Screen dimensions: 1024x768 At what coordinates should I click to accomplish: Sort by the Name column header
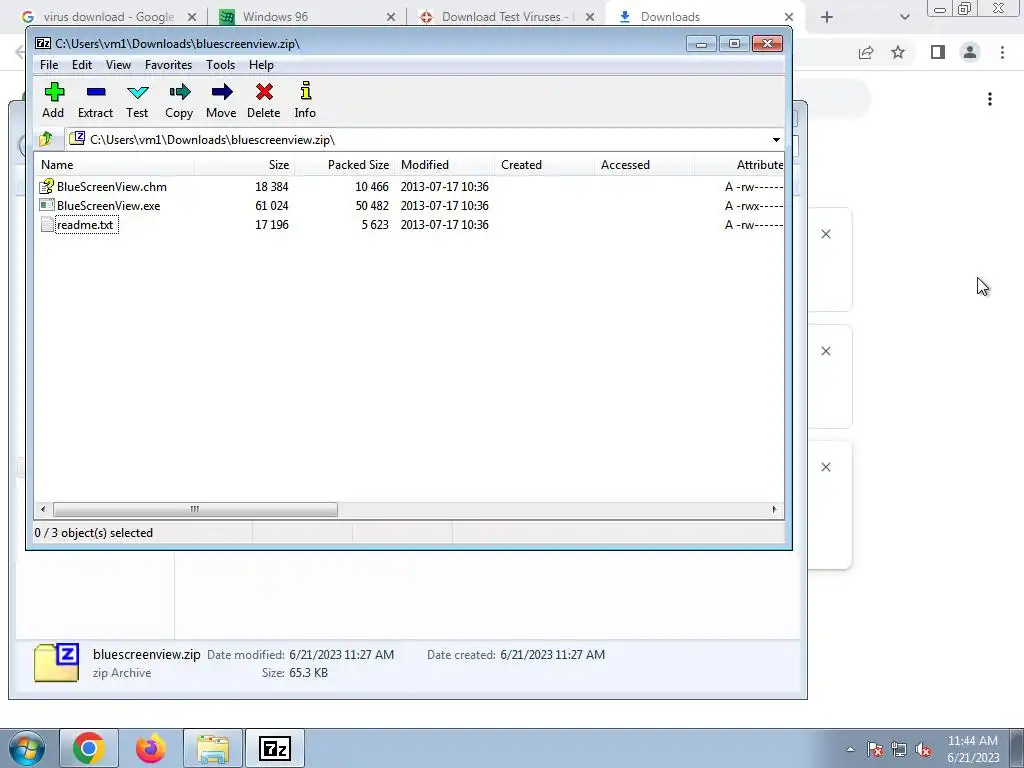tap(114, 165)
